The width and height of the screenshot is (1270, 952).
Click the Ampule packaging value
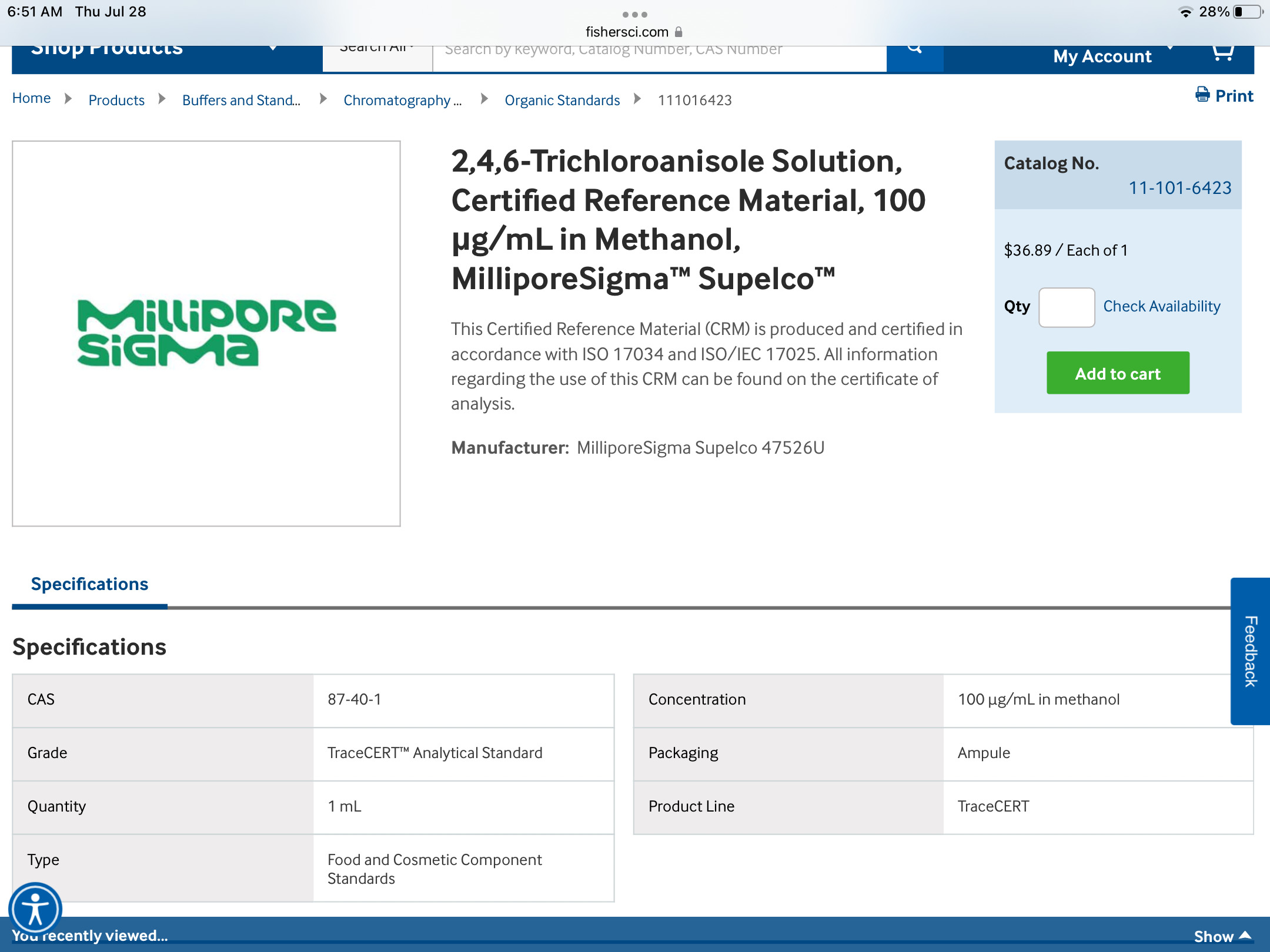pos(984,753)
